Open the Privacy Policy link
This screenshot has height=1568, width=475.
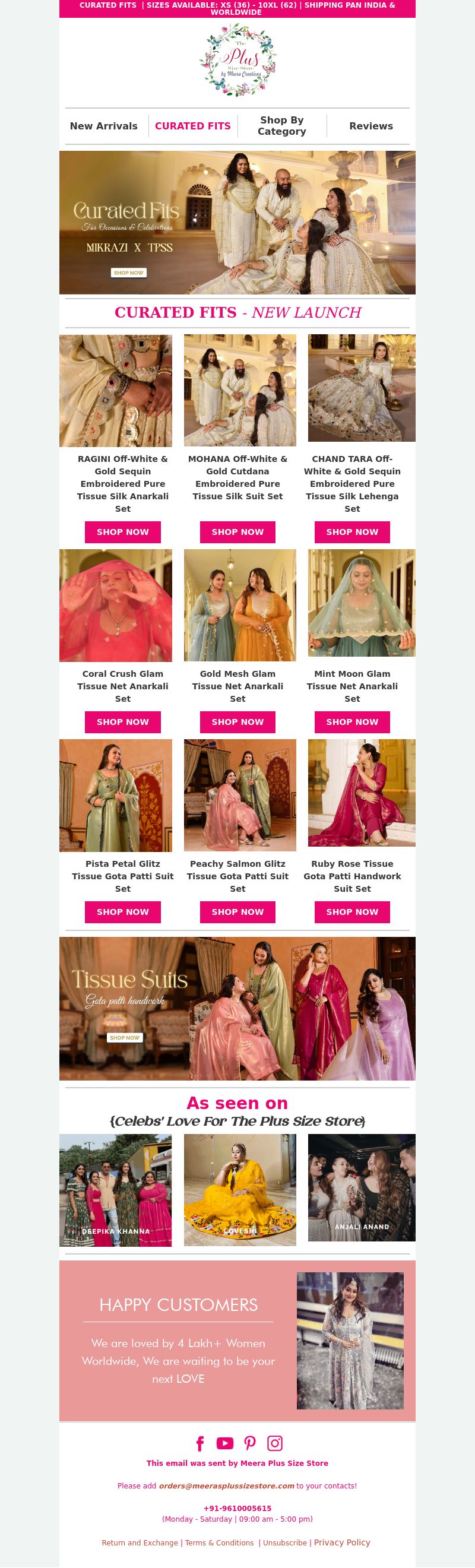pyautogui.click(x=342, y=1542)
